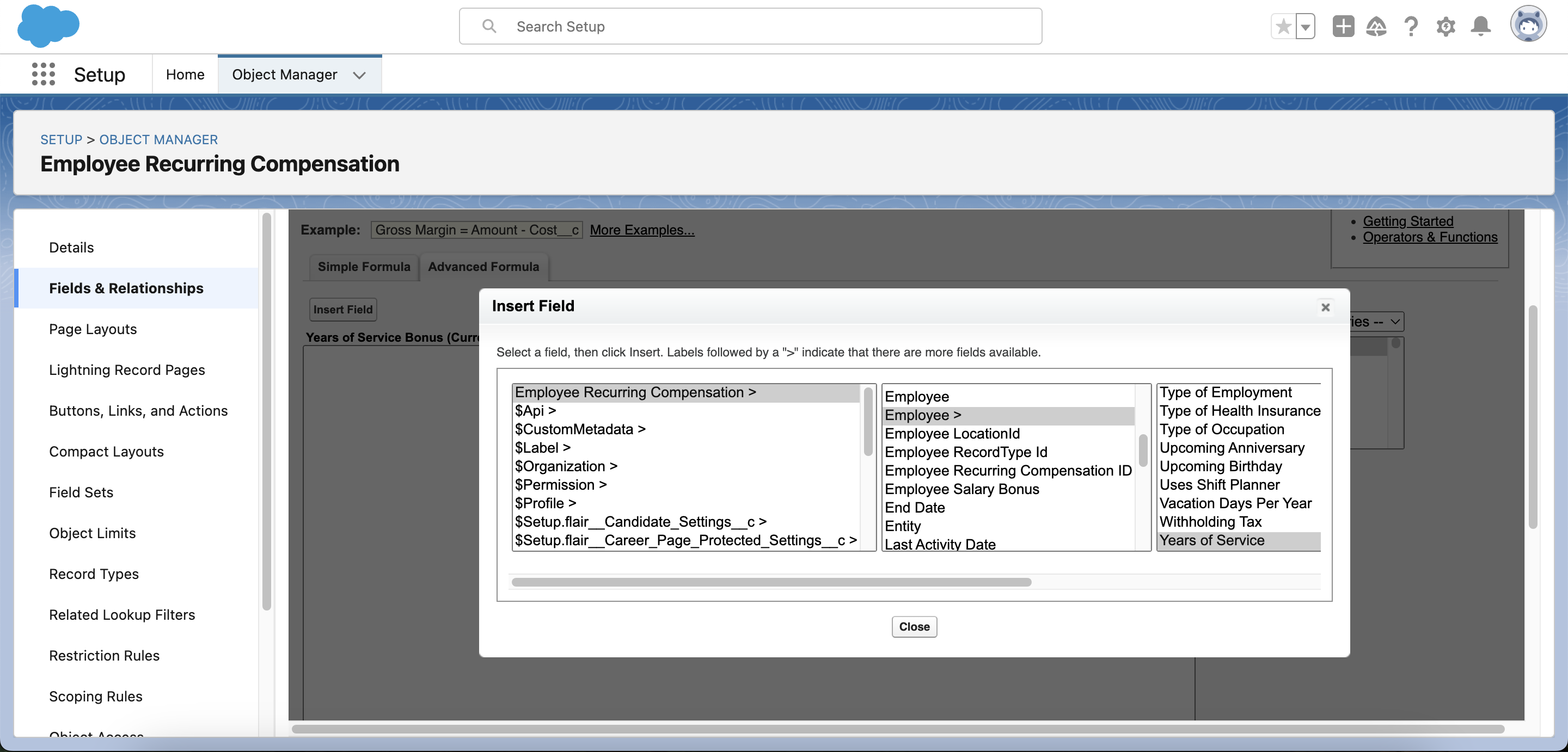This screenshot has height=752, width=1568.
Task: Click the Search Setup input field
Action: tap(750, 26)
